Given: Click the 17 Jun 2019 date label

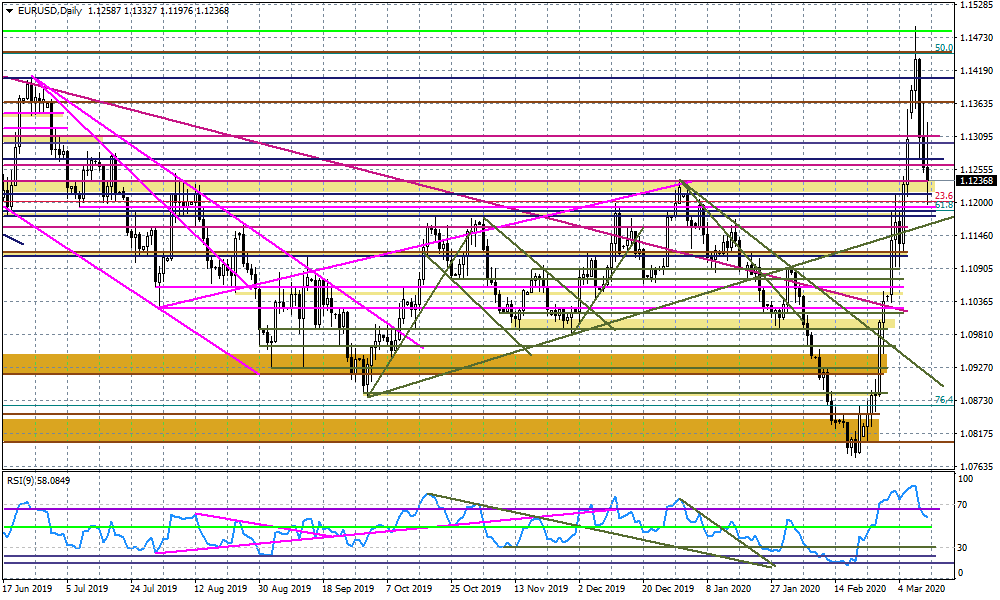Looking at the screenshot, I should tap(27, 589).
